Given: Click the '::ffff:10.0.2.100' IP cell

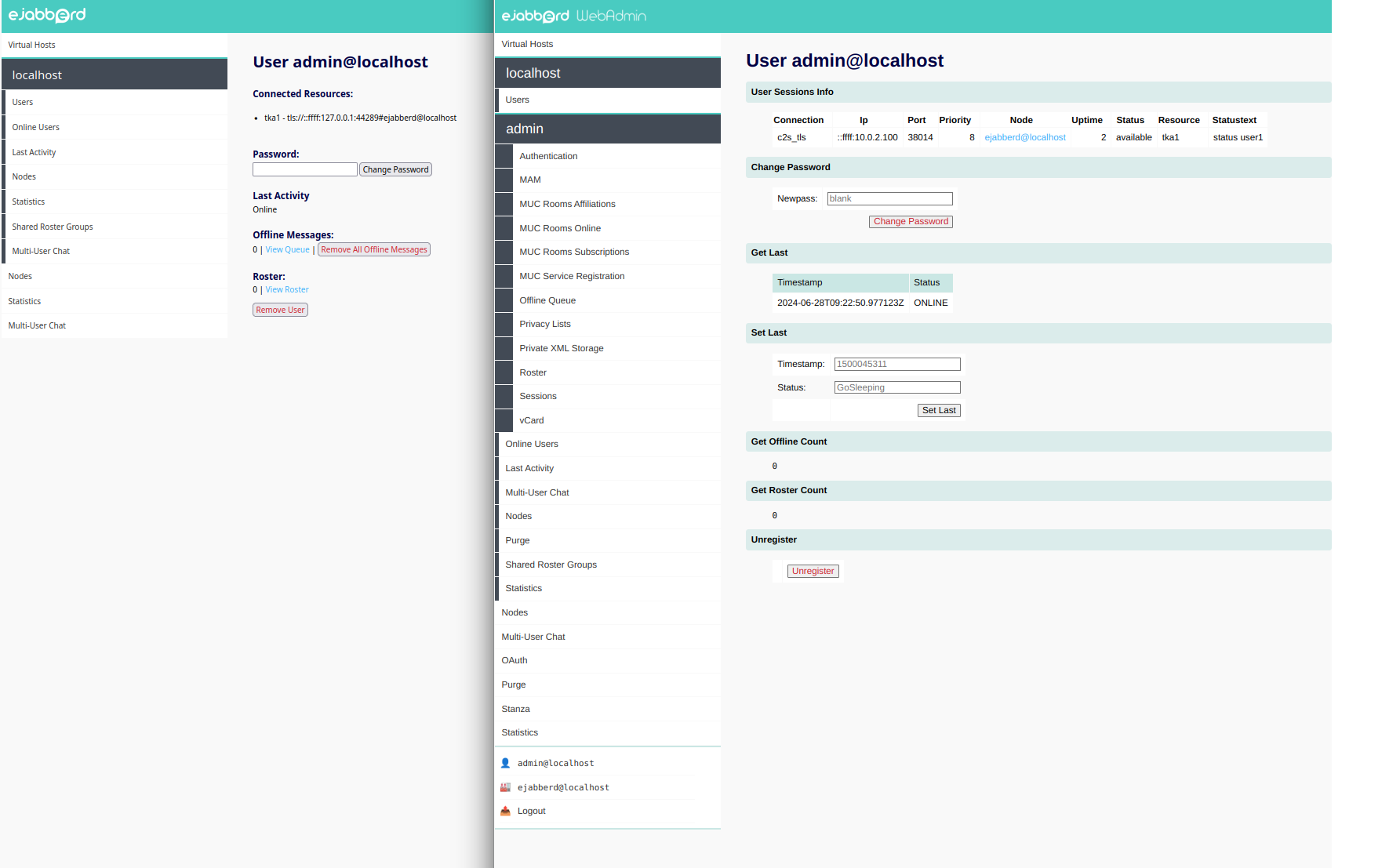Looking at the screenshot, I should (867, 137).
